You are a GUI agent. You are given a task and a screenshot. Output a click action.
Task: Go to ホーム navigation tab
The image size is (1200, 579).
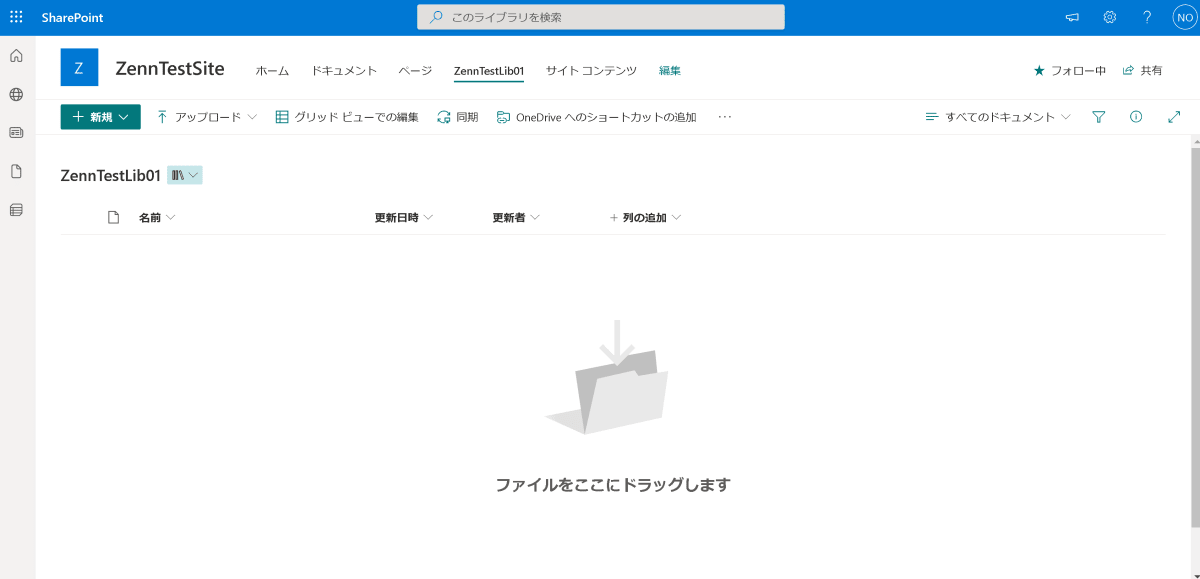272,71
